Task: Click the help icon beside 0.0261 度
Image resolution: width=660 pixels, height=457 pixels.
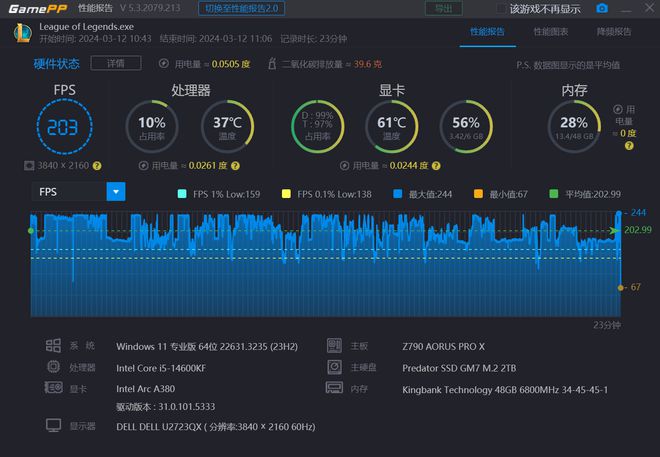Action: (x=236, y=166)
